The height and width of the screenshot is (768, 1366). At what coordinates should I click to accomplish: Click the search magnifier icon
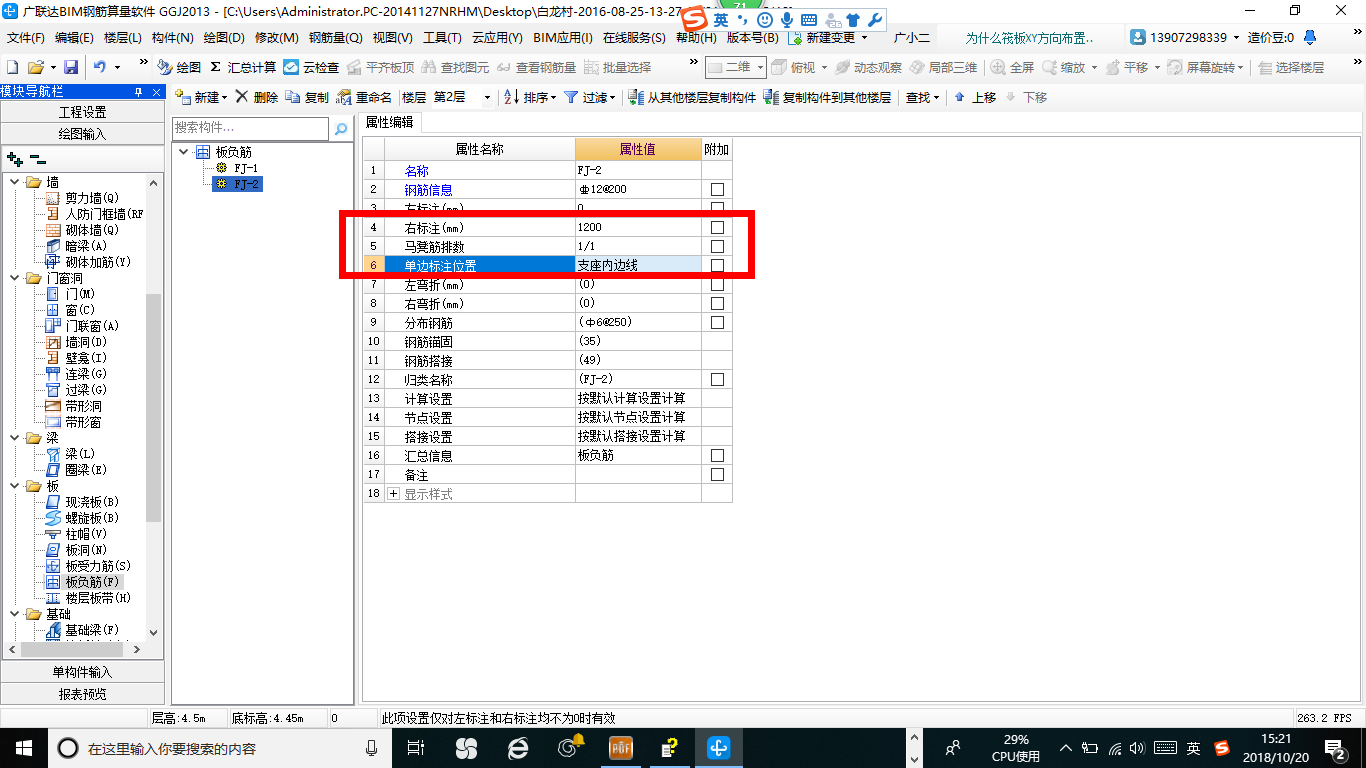[x=341, y=129]
